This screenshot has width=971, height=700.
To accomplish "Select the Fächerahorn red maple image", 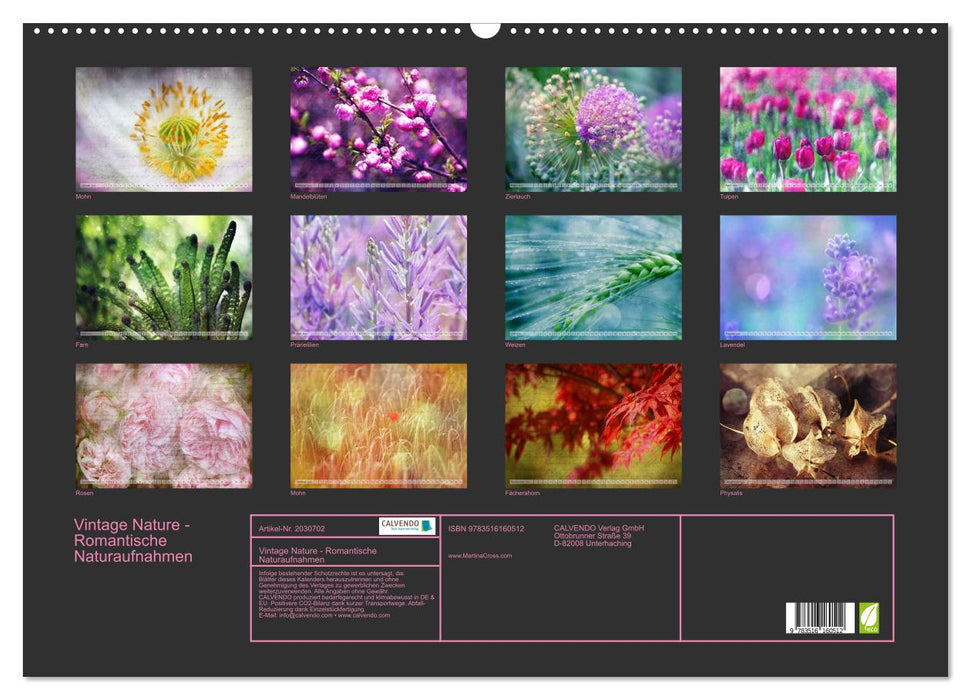I will click(x=593, y=425).
